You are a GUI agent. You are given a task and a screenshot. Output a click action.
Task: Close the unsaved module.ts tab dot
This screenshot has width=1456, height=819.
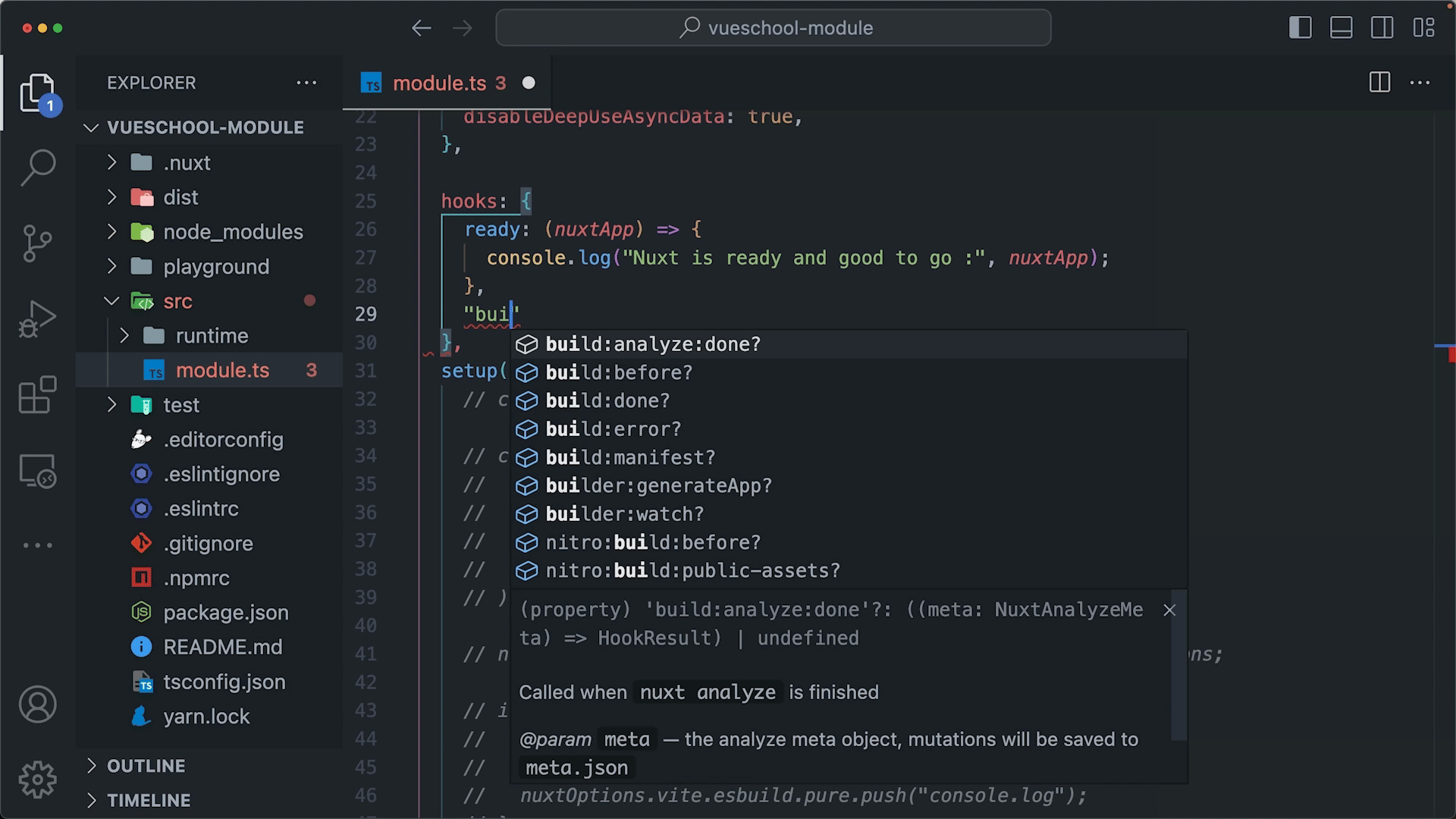pos(529,83)
